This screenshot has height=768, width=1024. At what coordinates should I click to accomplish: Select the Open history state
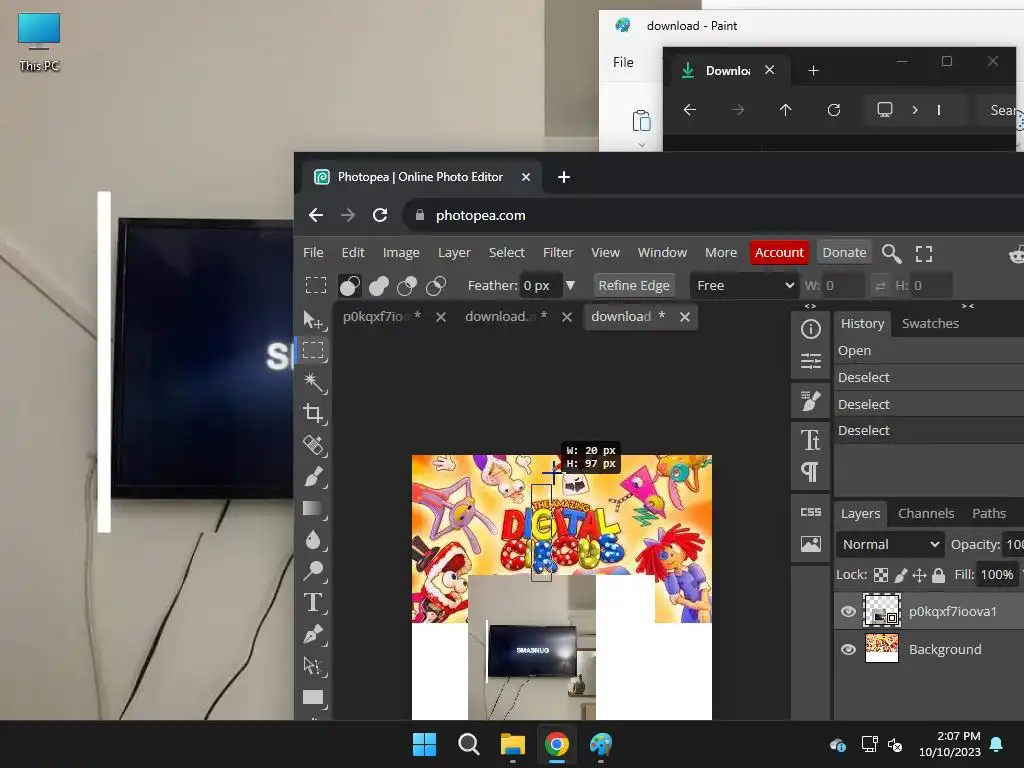929,351
